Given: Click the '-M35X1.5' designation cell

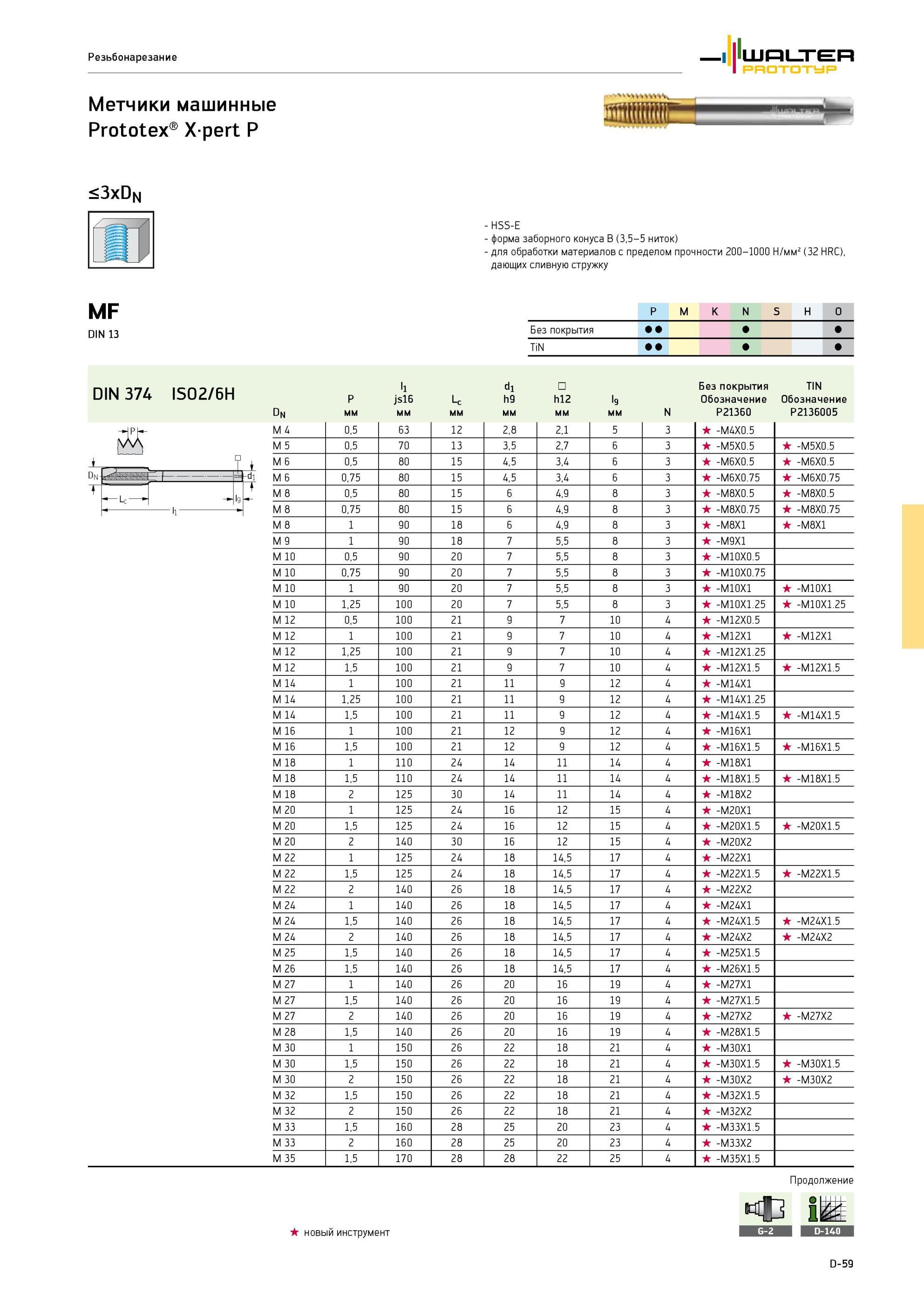Looking at the screenshot, I should (738, 1158).
